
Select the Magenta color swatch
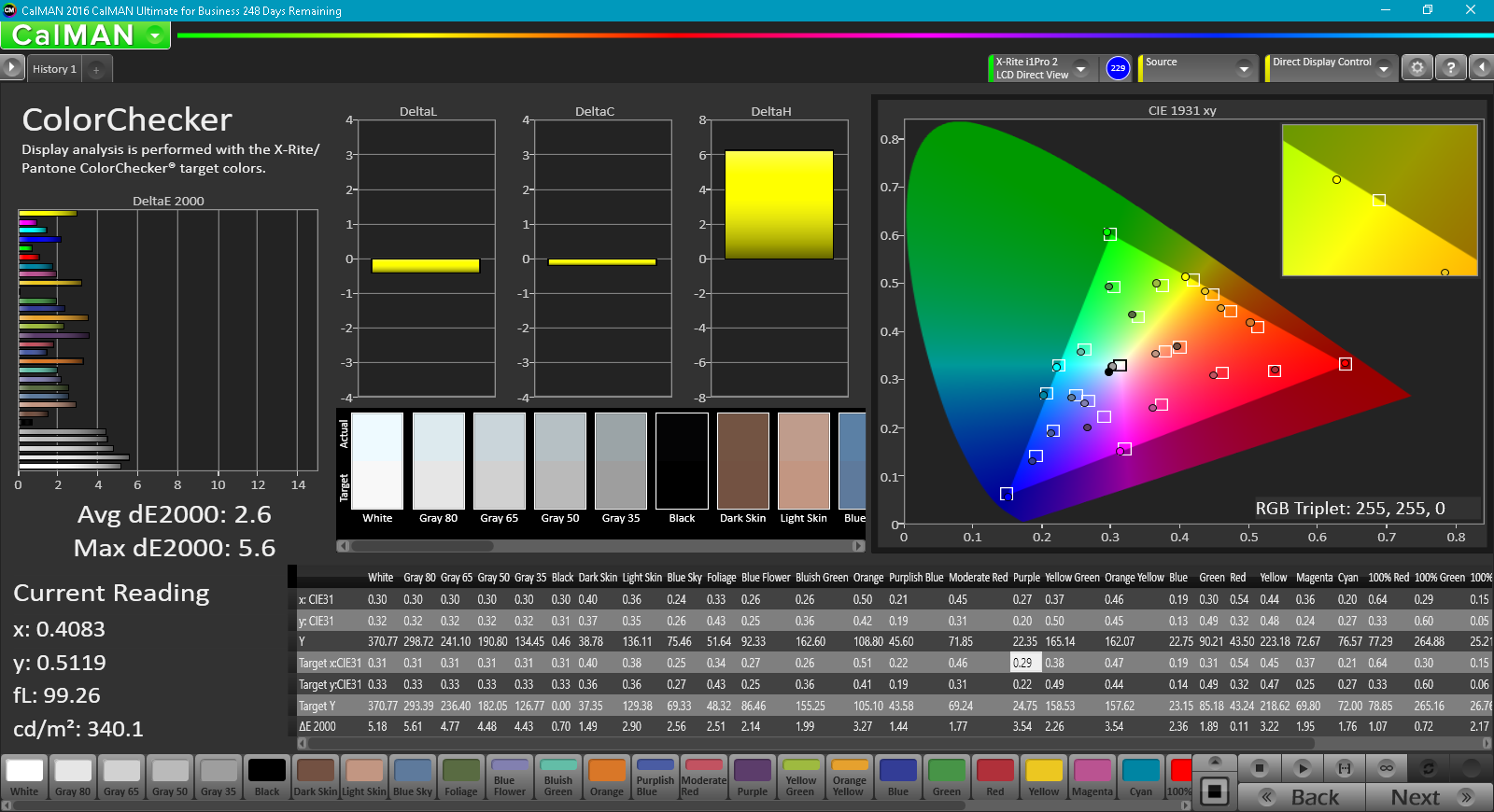click(x=1092, y=777)
